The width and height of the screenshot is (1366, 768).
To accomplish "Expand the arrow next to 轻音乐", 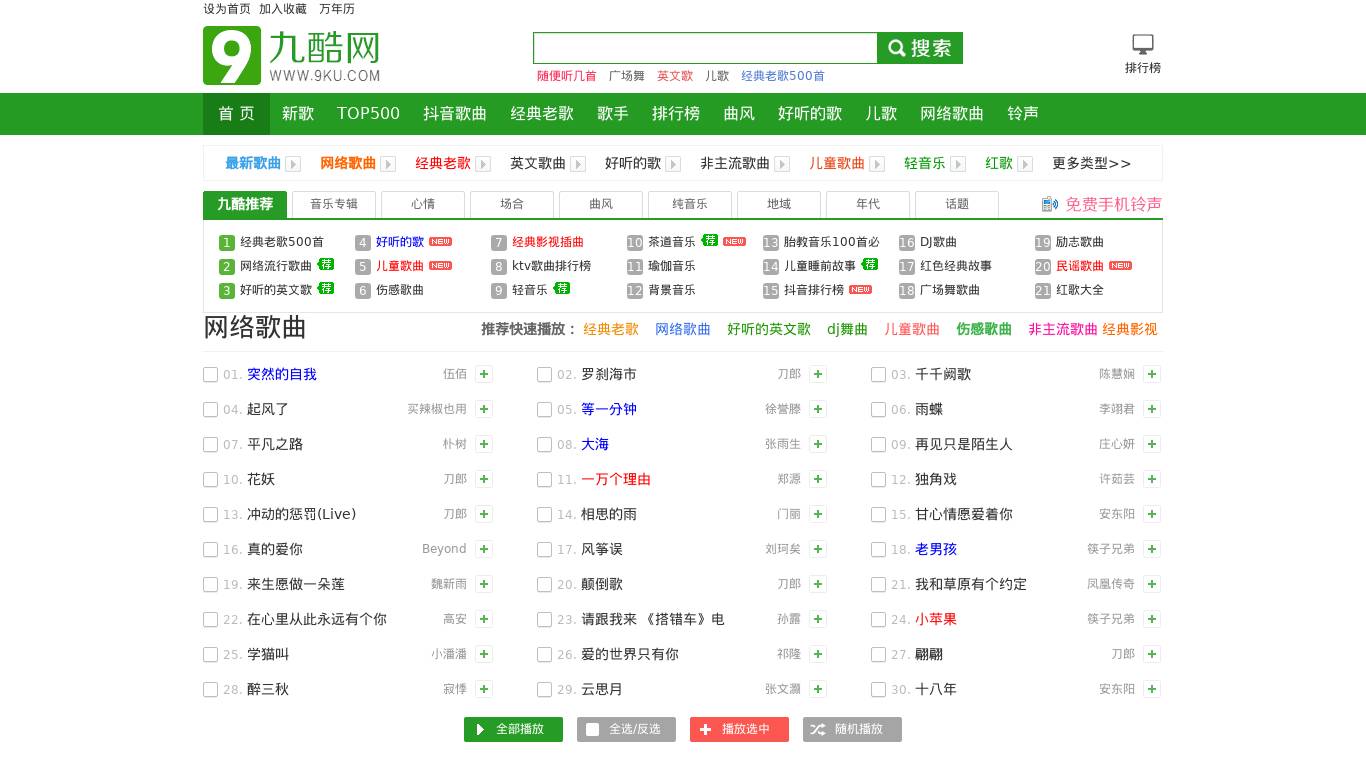I will click(958, 163).
